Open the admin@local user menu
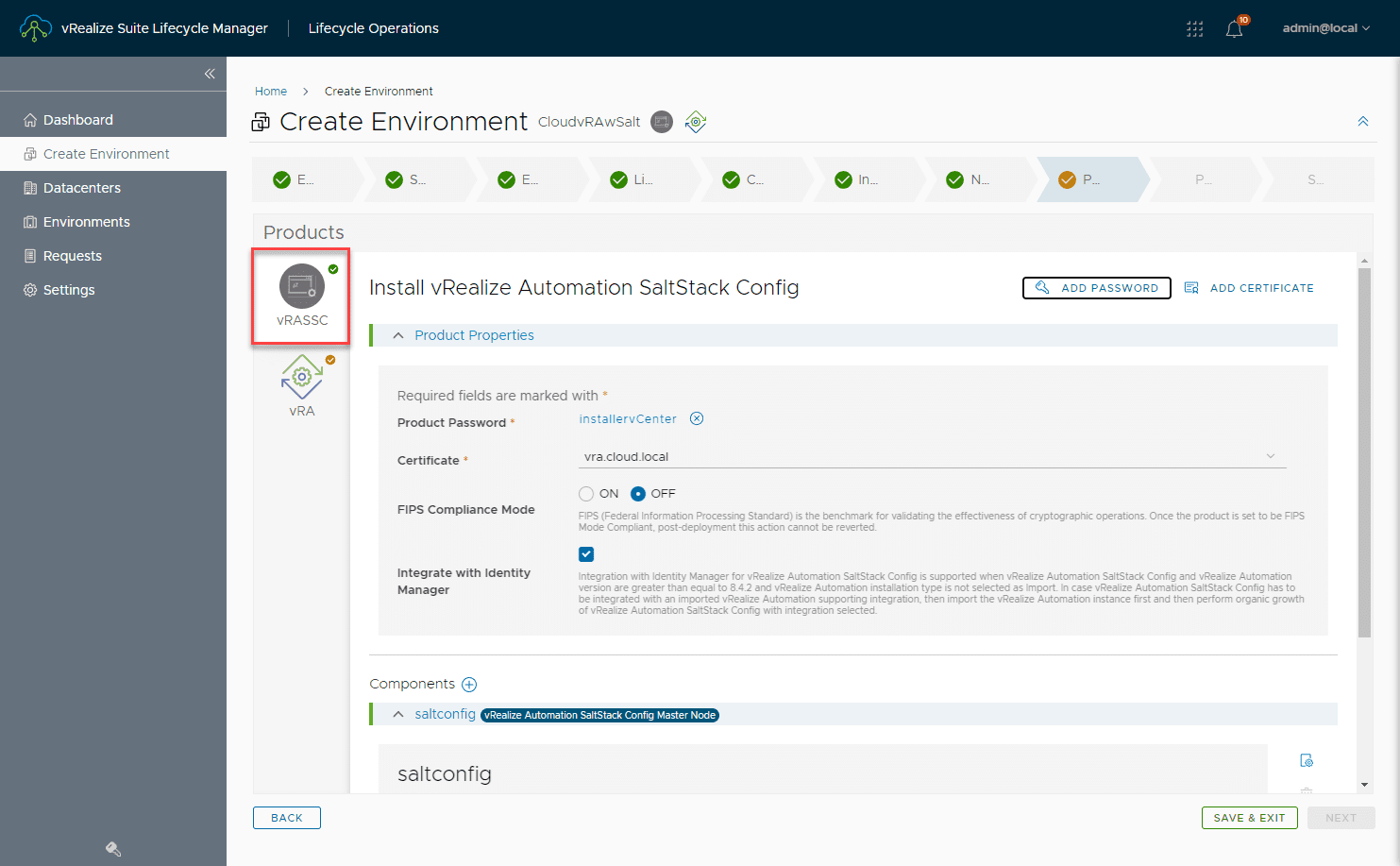This screenshot has height=866, width=1400. pyautogui.click(x=1325, y=28)
